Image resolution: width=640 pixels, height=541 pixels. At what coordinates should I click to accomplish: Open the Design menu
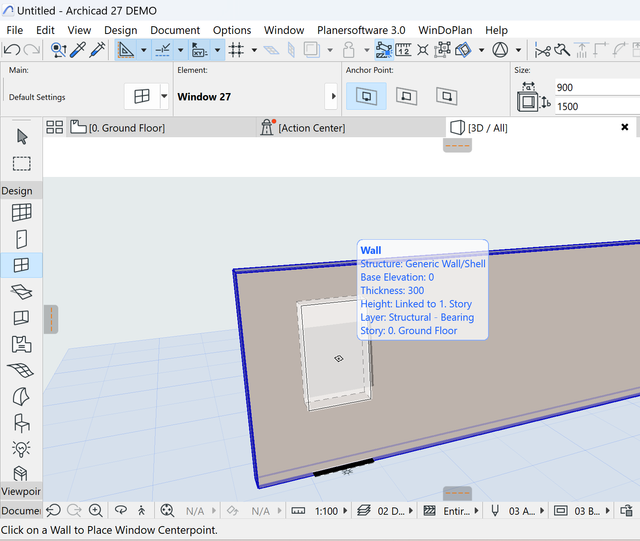point(120,30)
